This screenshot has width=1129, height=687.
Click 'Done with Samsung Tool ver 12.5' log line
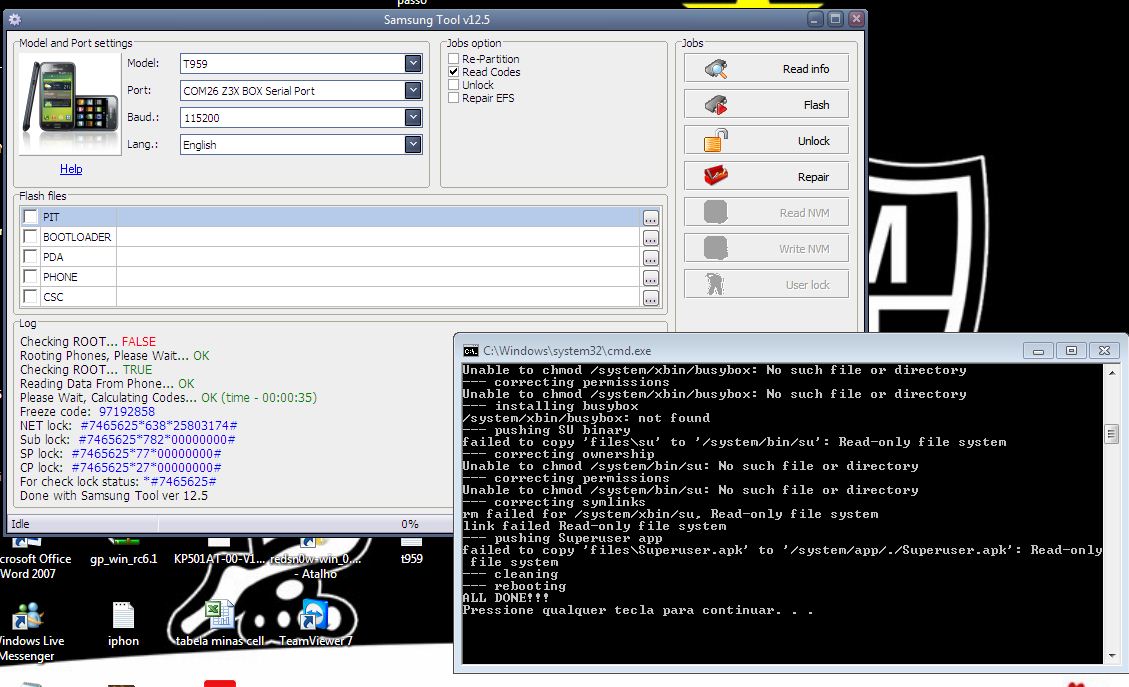pyautogui.click(x=114, y=495)
